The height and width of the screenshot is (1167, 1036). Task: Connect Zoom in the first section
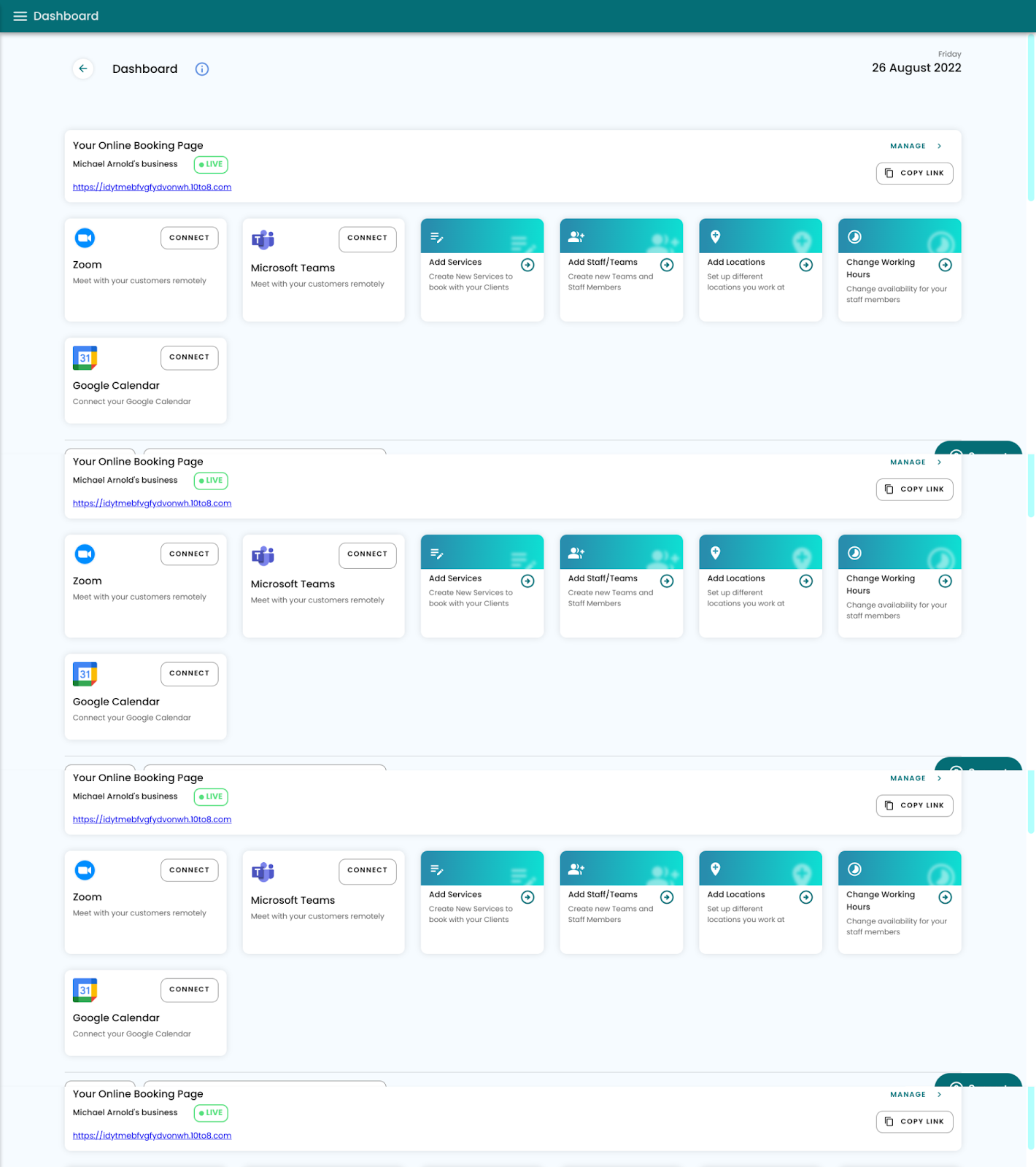189,238
